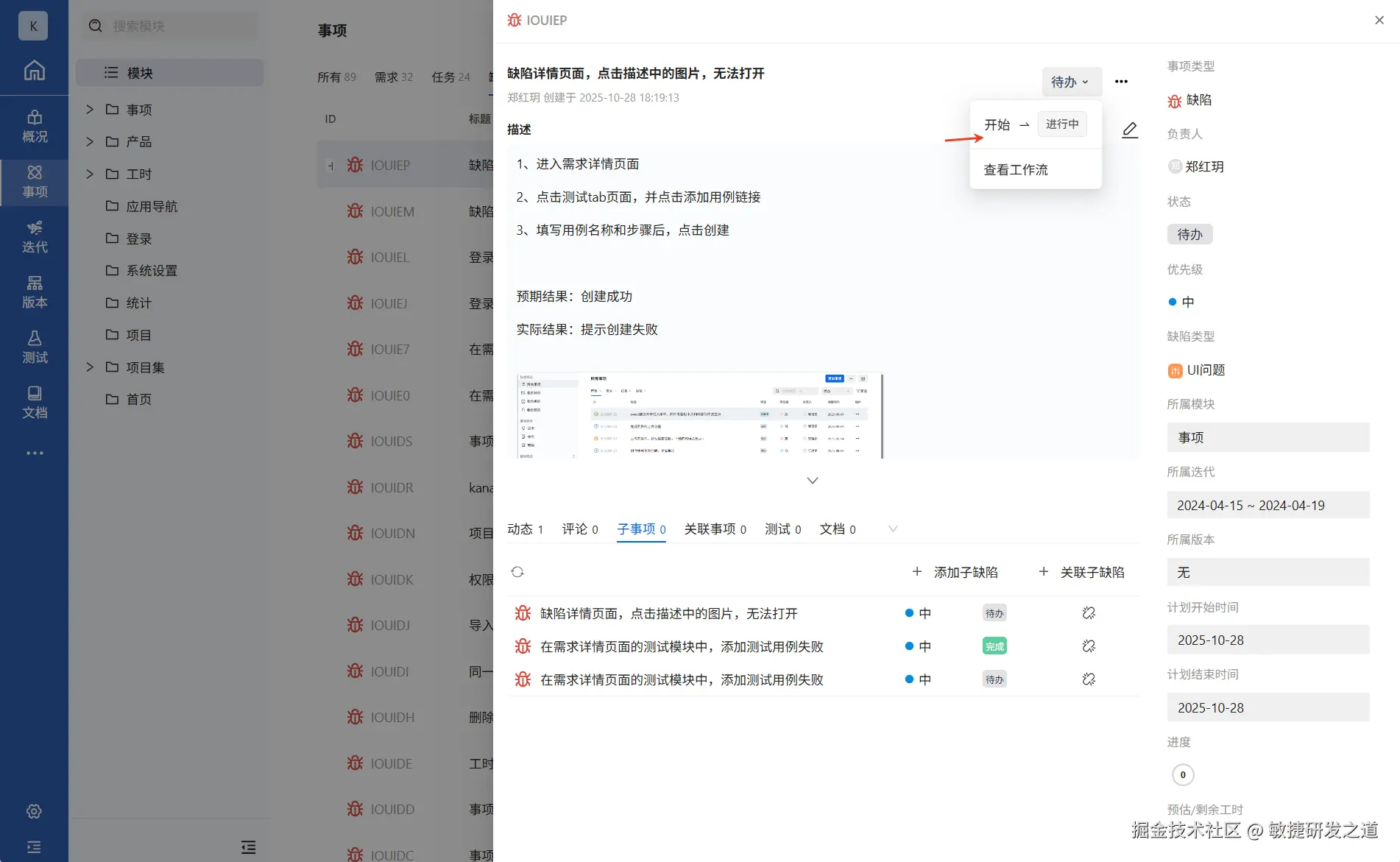Filter the list by 需求 32
The image size is (1400, 862).
click(x=394, y=77)
